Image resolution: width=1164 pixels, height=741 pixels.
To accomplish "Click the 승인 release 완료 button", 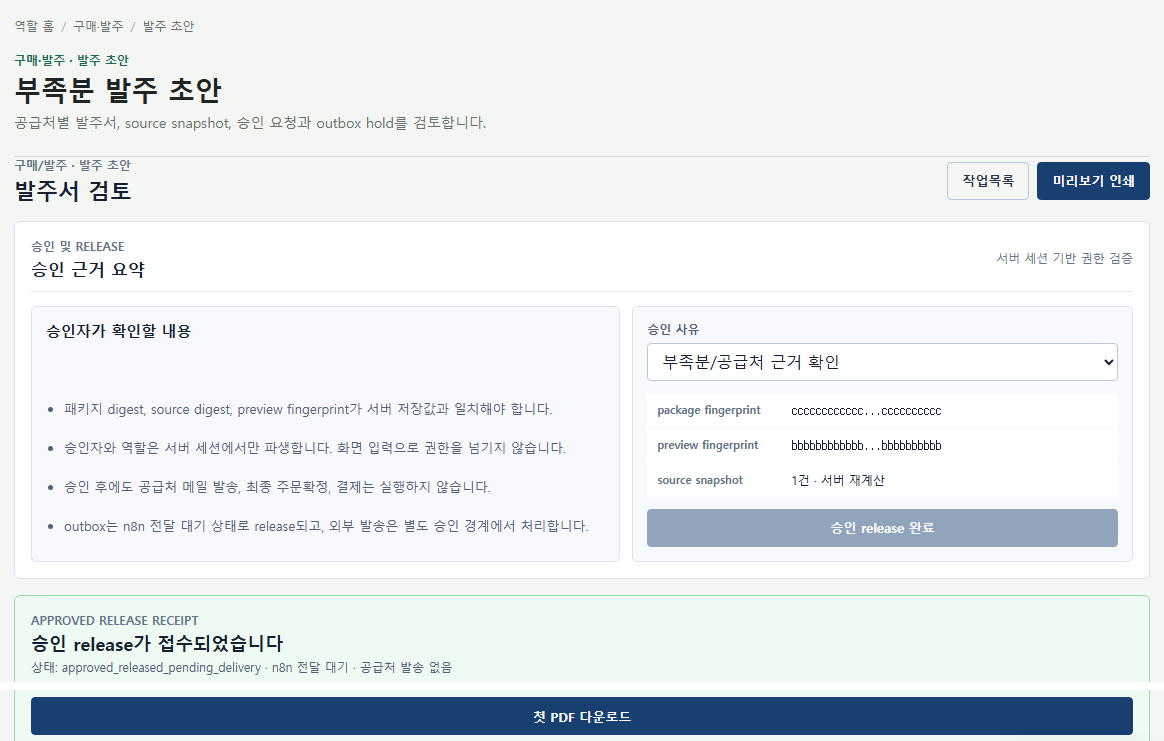I will tap(882, 528).
